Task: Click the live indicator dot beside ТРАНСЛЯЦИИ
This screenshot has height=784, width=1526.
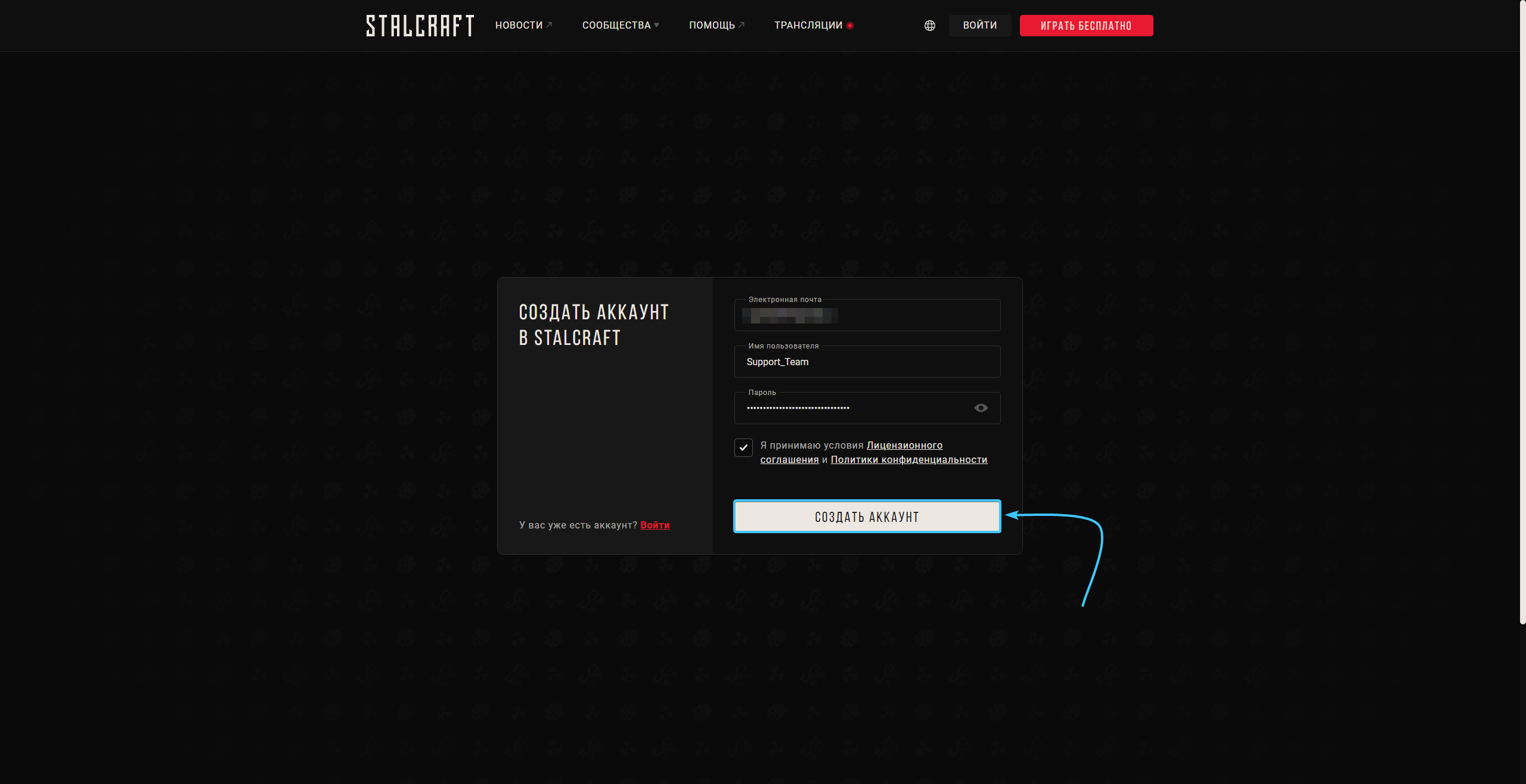Action: (x=850, y=26)
